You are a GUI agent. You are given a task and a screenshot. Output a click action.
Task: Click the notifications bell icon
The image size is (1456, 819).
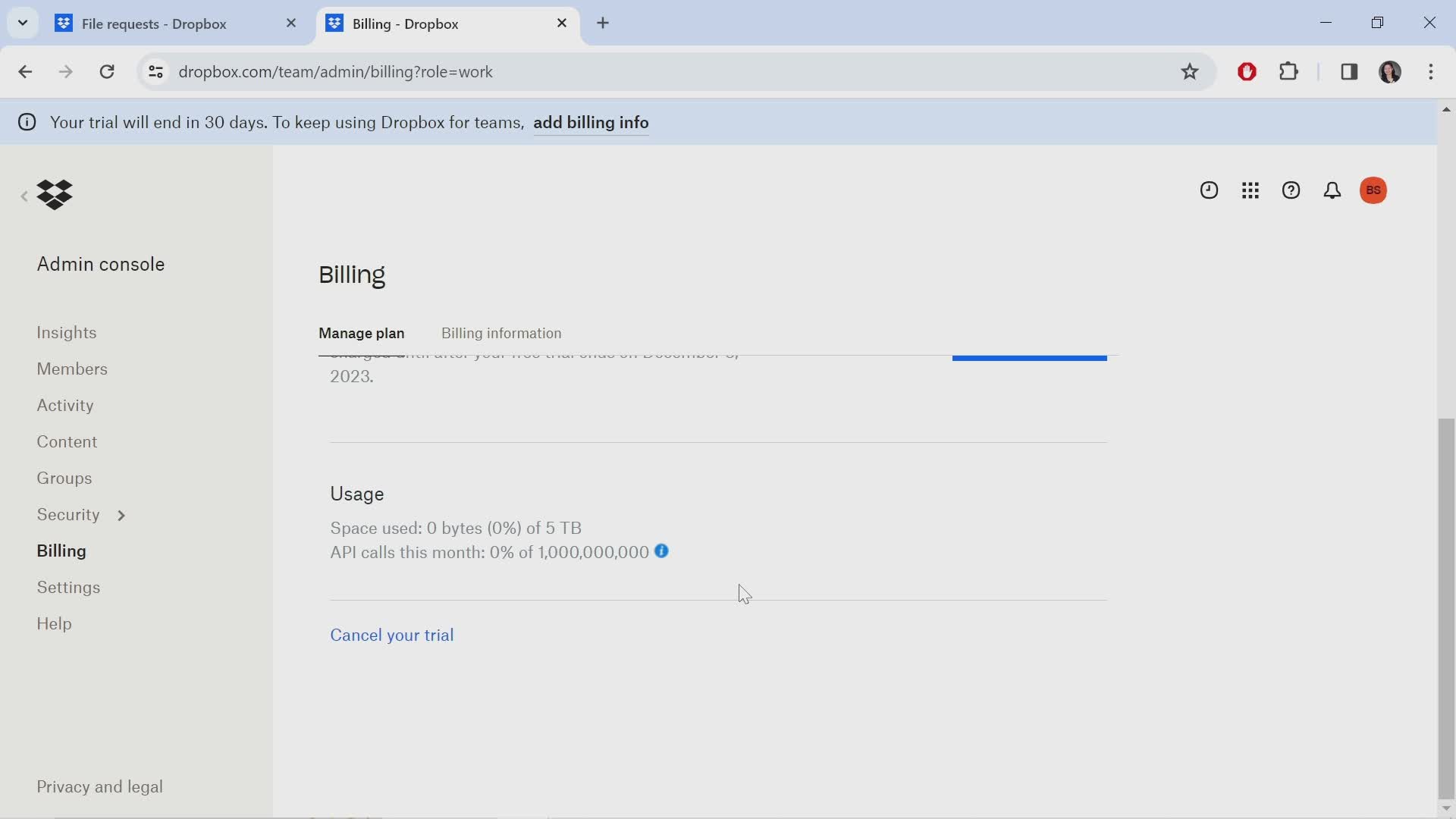[x=1332, y=190]
